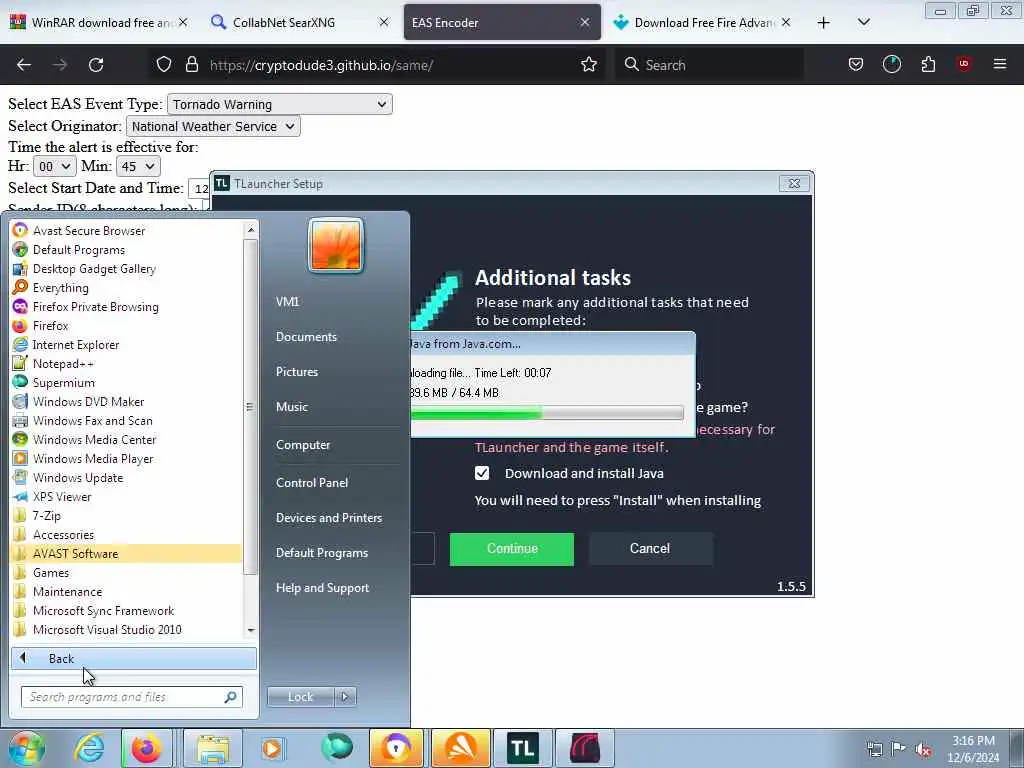Click the Lock button
1024x768 pixels.
point(300,697)
